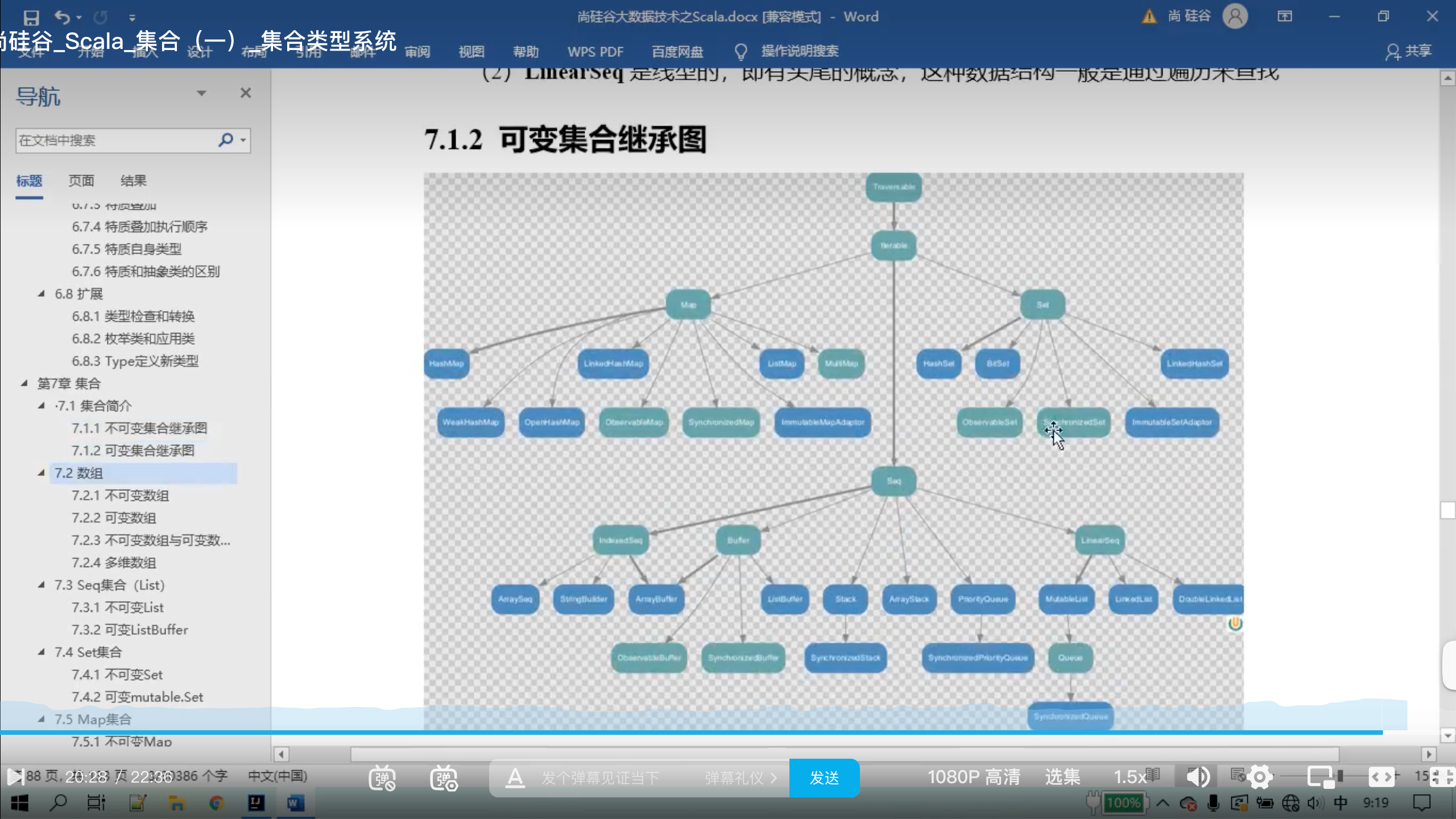Switch heading navigation to 标题 tab
1456x819 pixels.
coord(29,180)
